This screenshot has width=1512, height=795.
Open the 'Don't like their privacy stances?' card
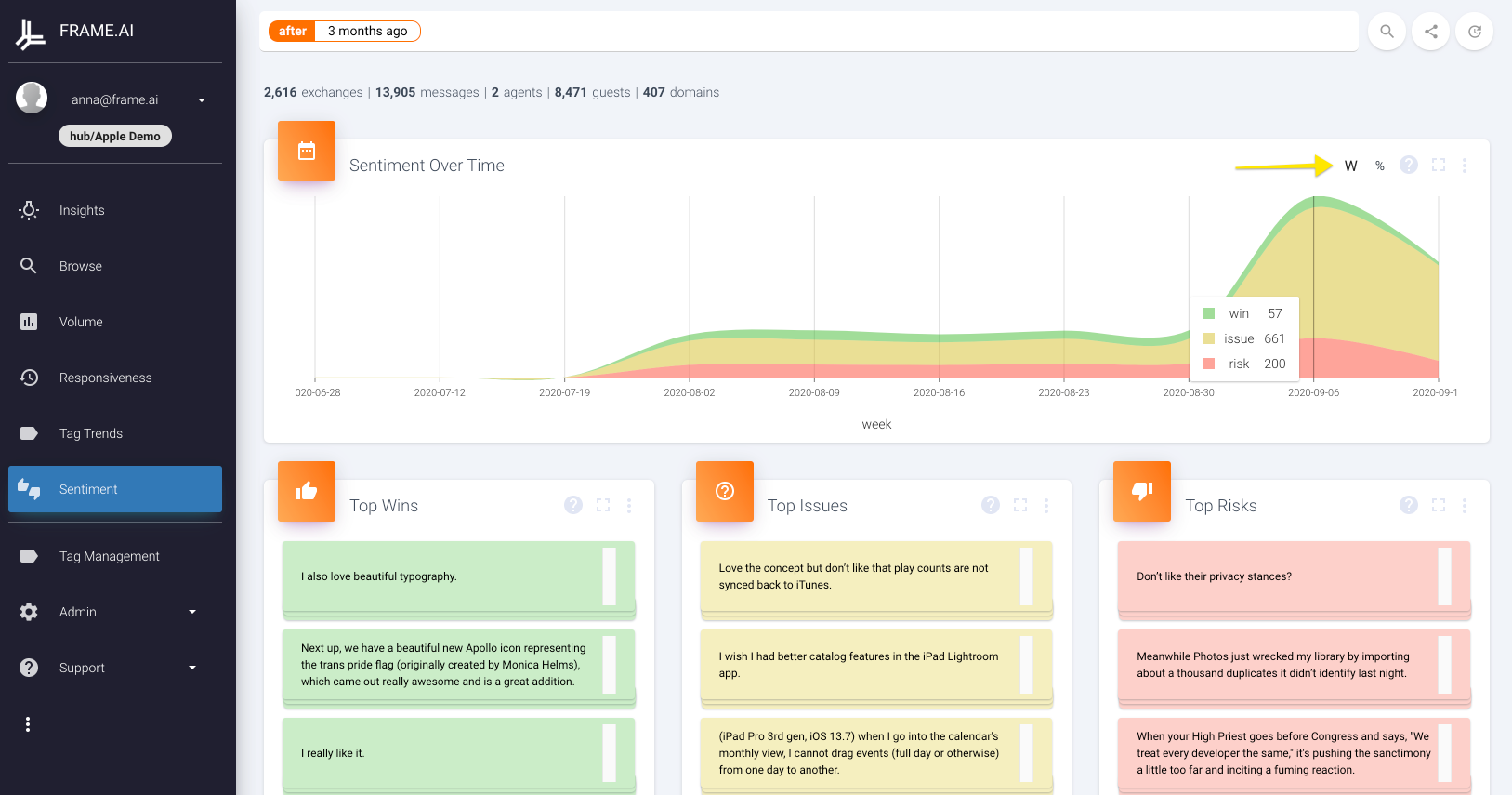tap(1294, 576)
